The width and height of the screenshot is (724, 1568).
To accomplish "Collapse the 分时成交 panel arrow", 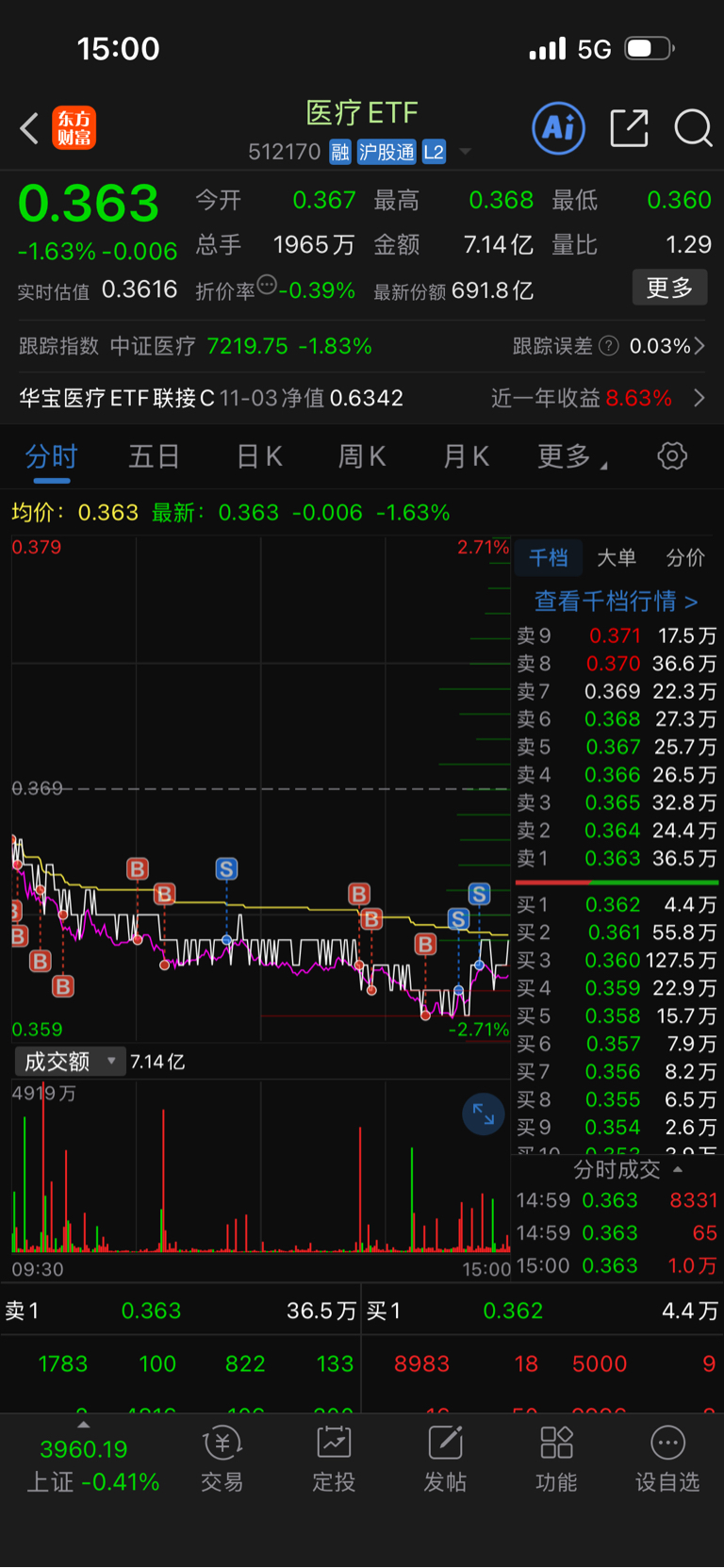I will point(678,1170).
